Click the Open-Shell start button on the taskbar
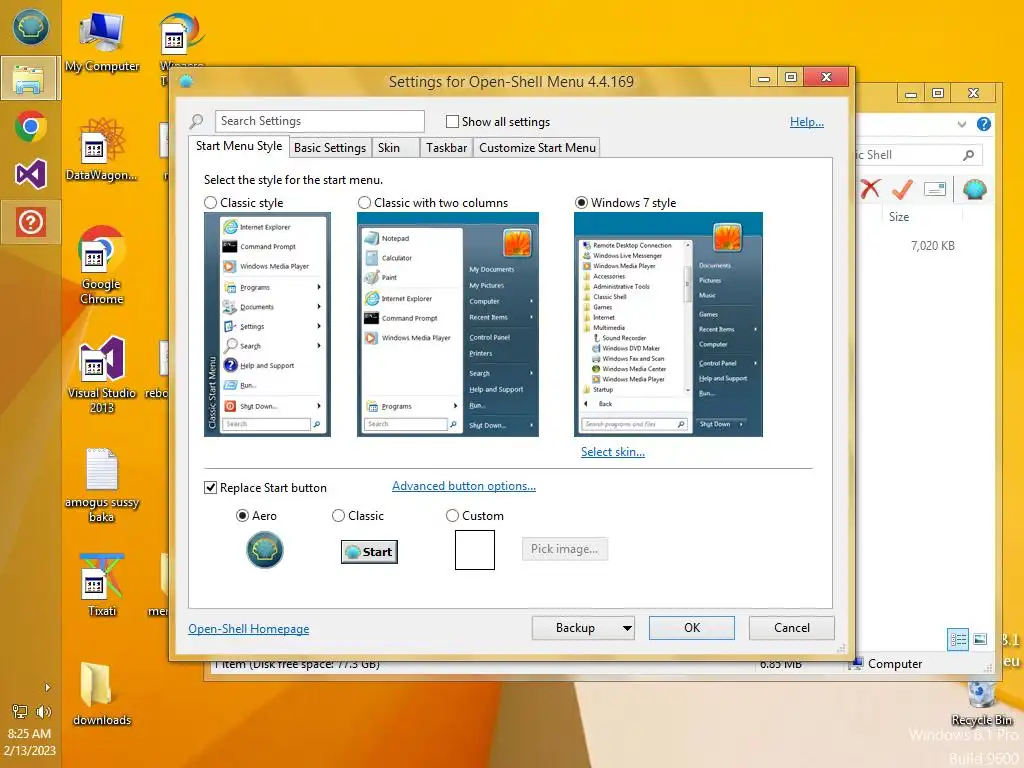Viewport: 1024px width, 768px height. click(30, 27)
